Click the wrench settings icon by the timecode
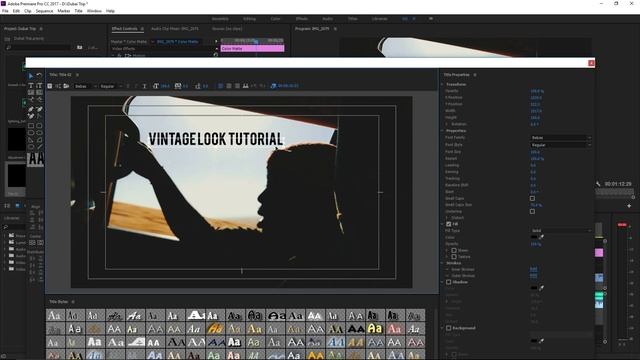This screenshot has height=360, width=640. coord(598,184)
